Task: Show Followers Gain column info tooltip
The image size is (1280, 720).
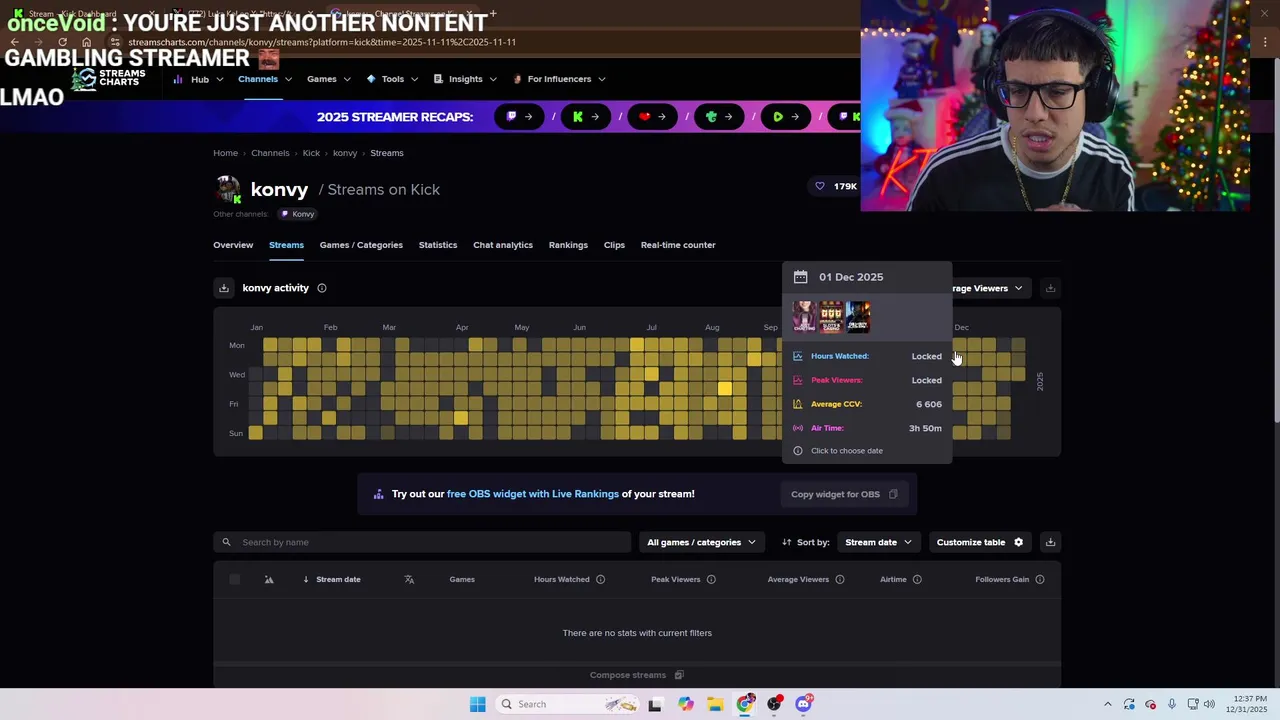Action: [x=1040, y=579]
